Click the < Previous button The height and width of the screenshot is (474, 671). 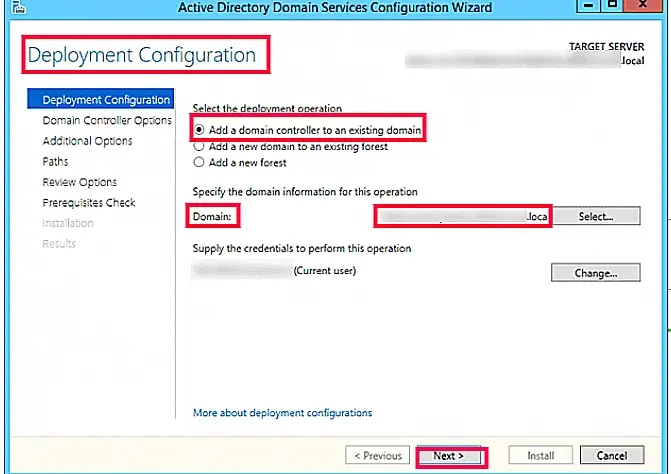(377, 455)
